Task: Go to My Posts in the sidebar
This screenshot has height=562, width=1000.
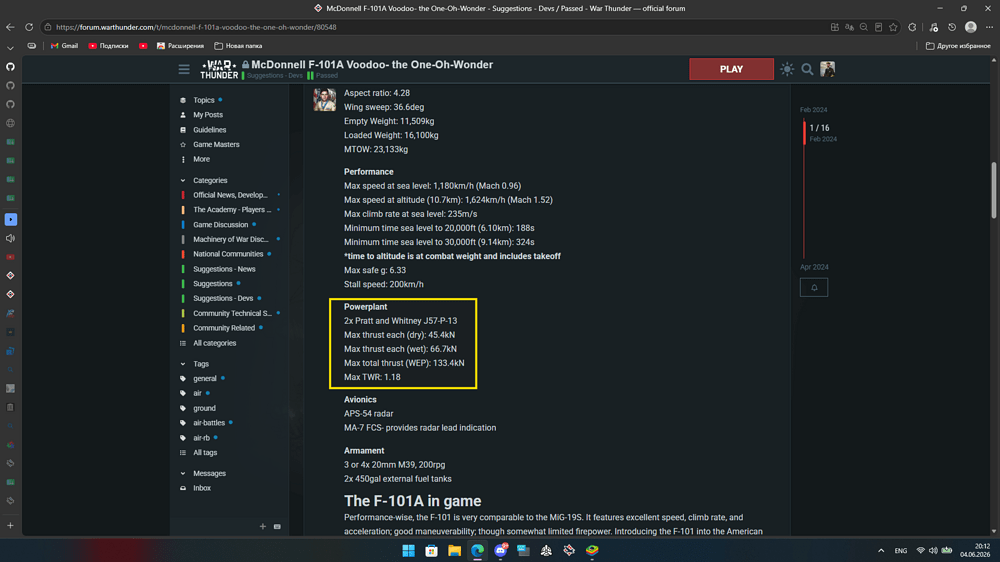Action: pyautogui.click(x=208, y=115)
